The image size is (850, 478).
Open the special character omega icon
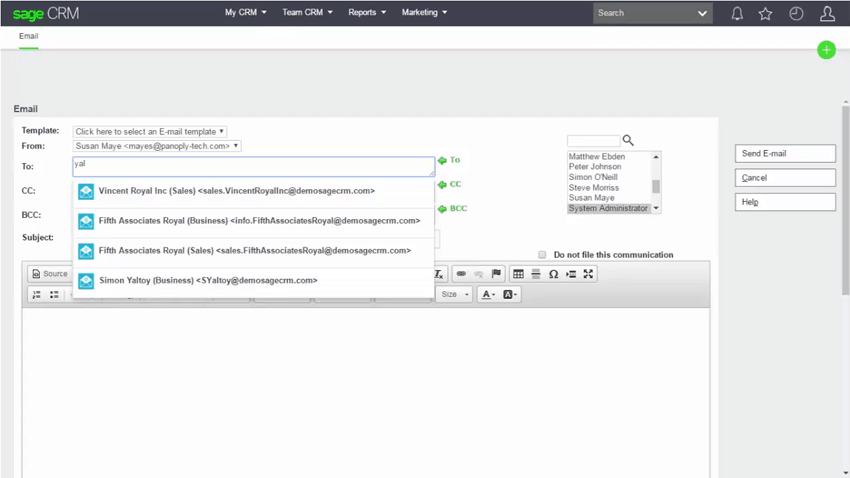point(553,274)
